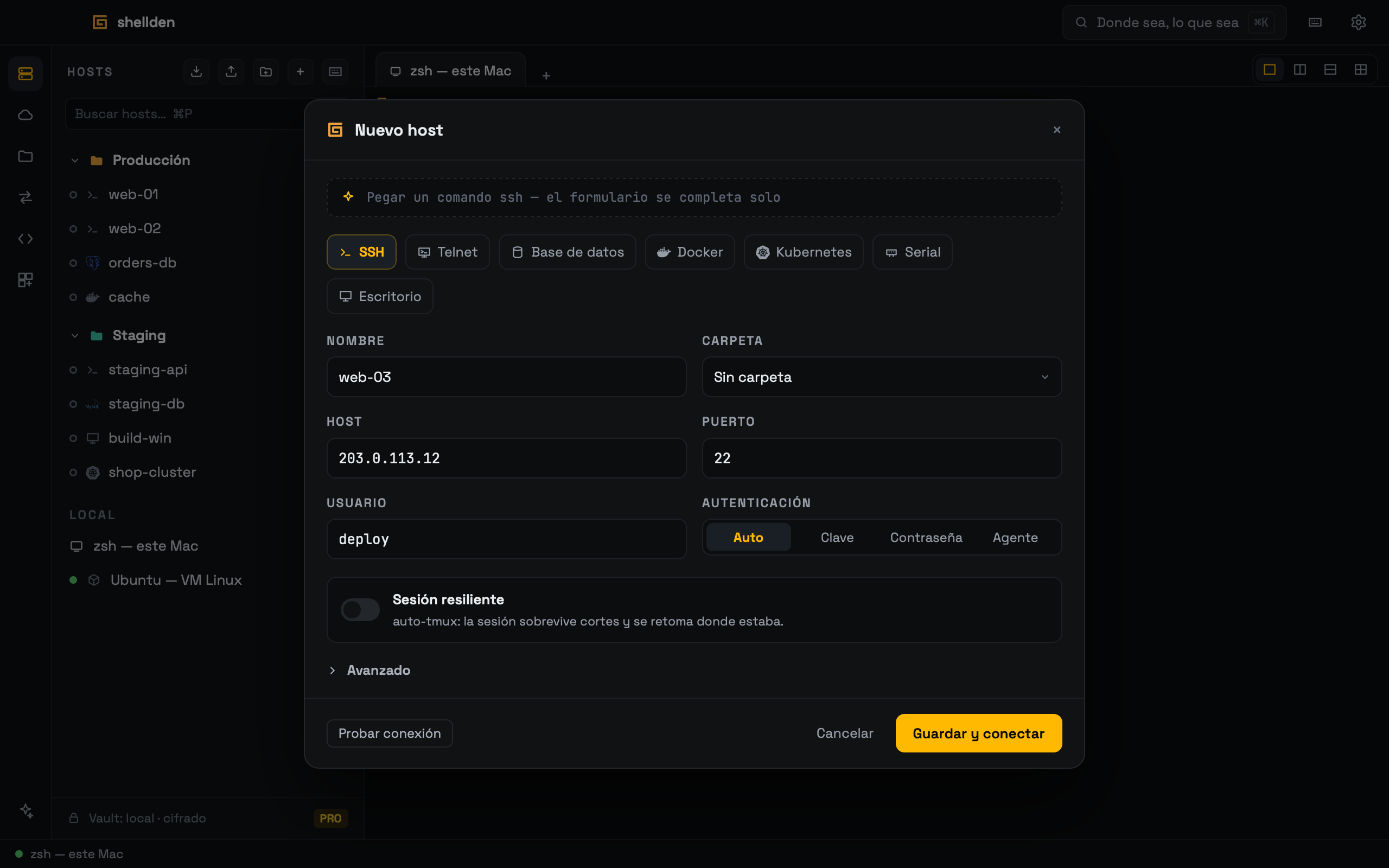
Task: Select the SSH connection type
Action: pos(361,252)
